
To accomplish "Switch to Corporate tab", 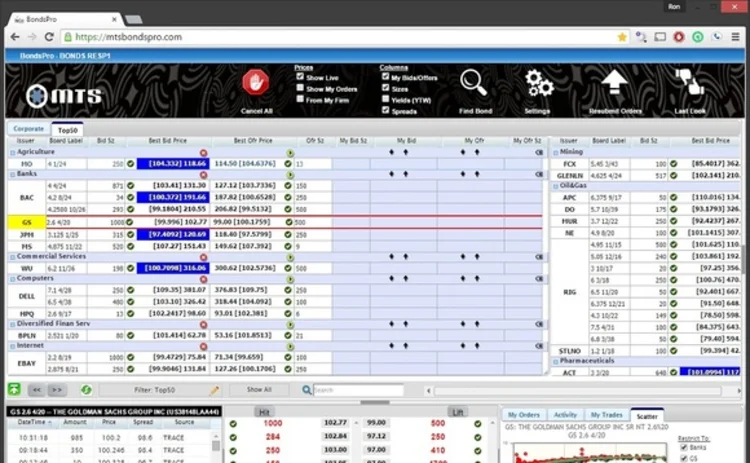I will pyautogui.click(x=29, y=129).
